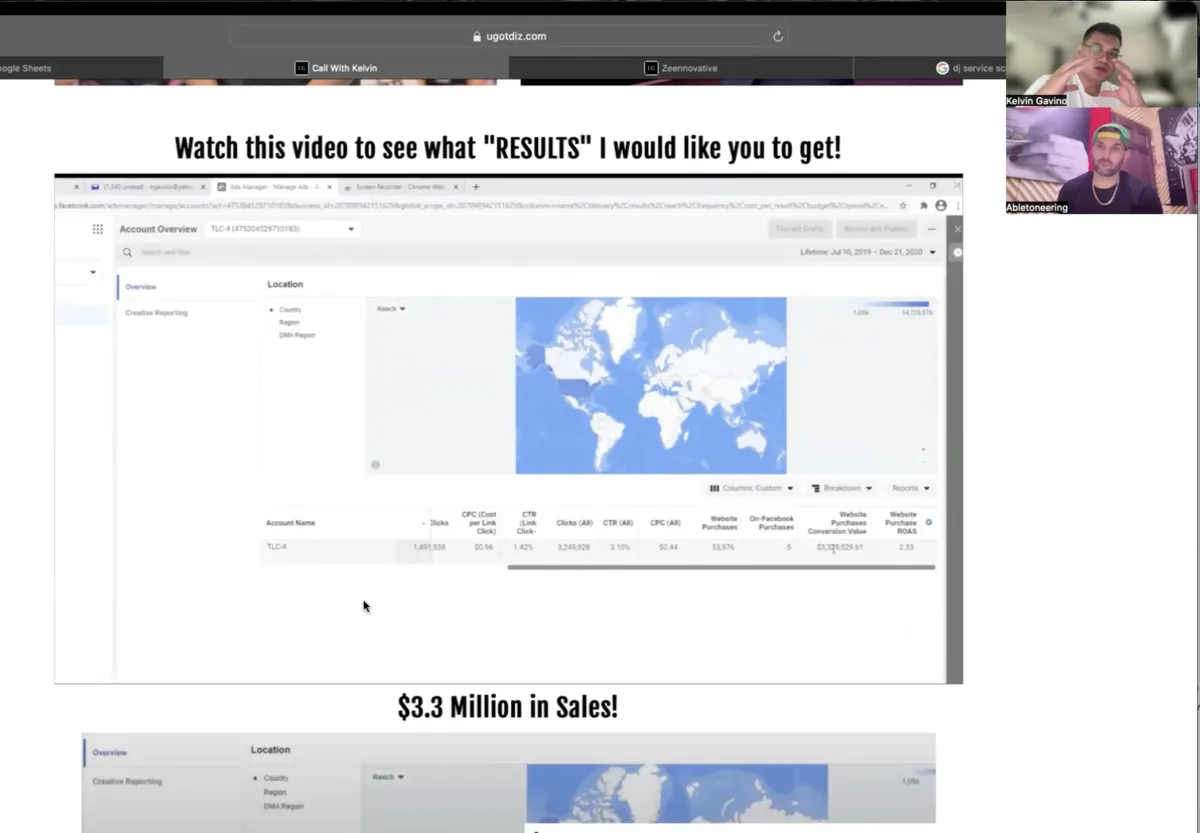This screenshot has height=833, width=1200.
Task: Open a new tab in recorded Chrome
Action: pyautogui.click(x=476, y=187)
